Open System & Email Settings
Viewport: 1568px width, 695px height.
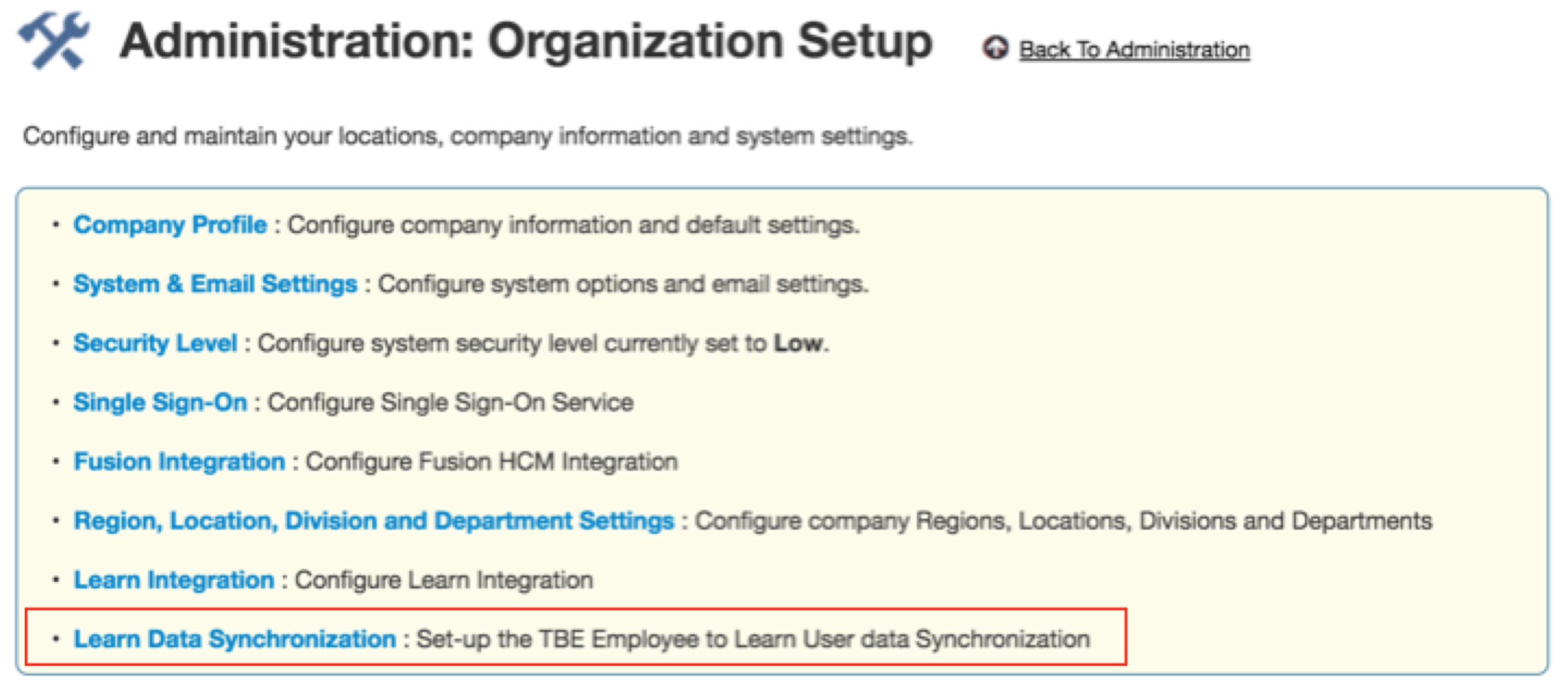(x=215, y=284)
